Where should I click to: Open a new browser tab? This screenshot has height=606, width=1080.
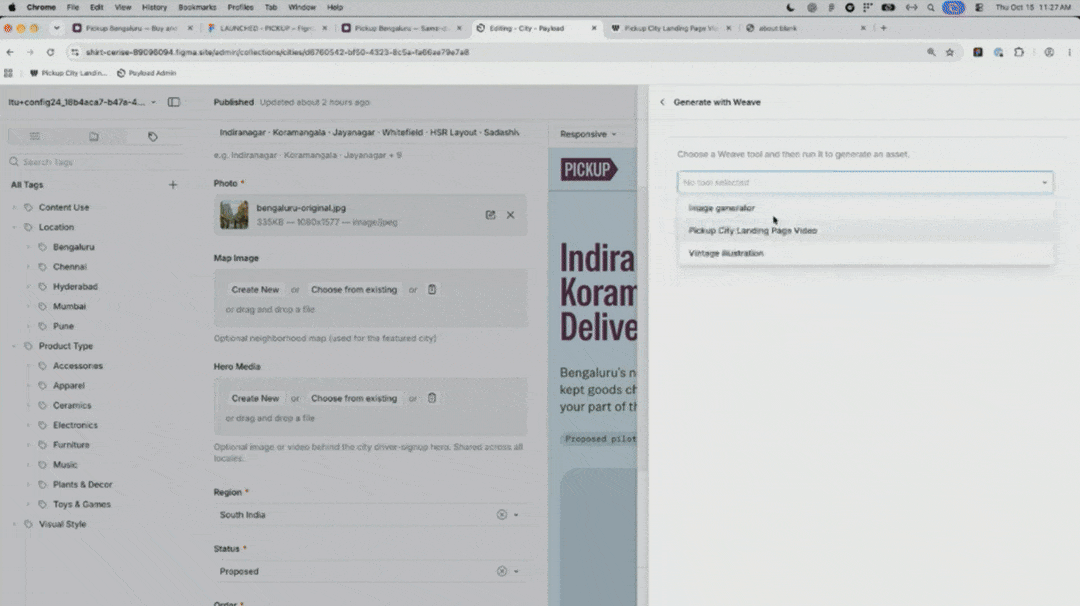click(x=884, y=28)
